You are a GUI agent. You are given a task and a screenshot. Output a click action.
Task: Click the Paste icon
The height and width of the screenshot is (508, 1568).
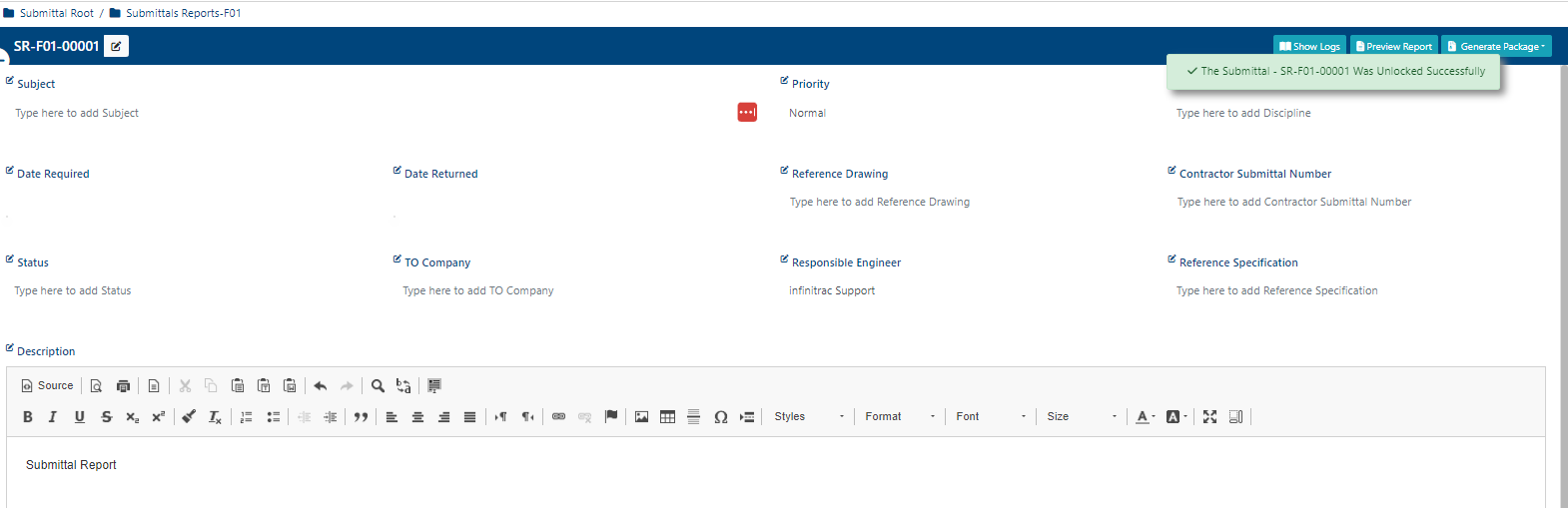(x=238, y=386)
